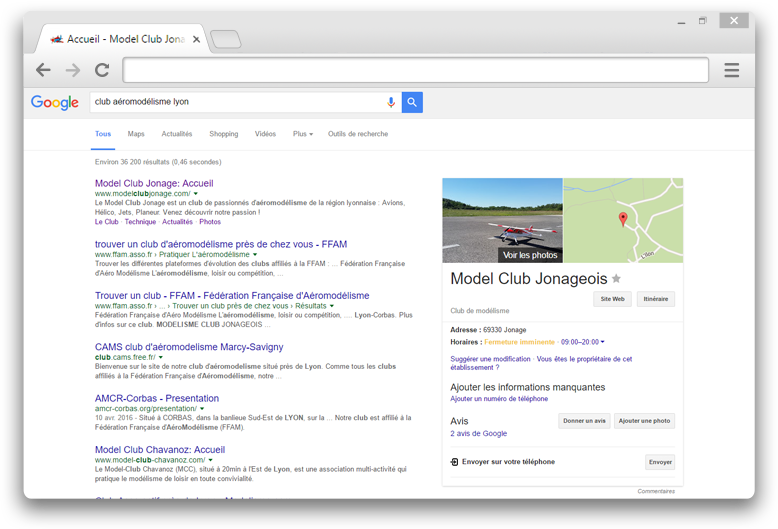Select the Tous results tab

pyautogui.click(x=103, y=134)
